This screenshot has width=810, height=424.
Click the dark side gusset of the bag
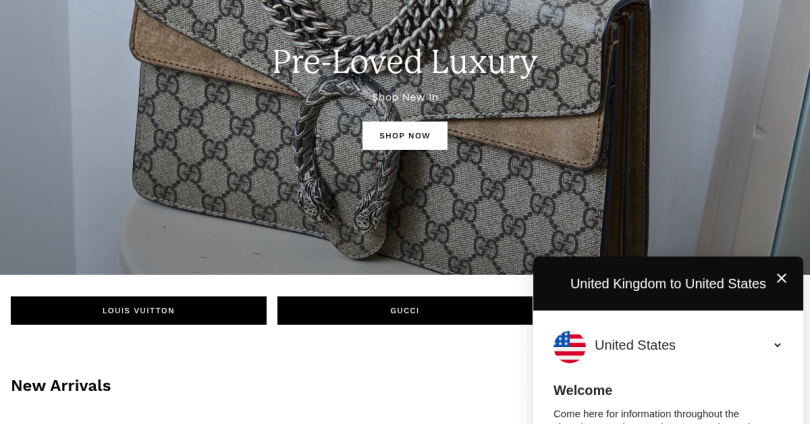click(x=628, y=129)
